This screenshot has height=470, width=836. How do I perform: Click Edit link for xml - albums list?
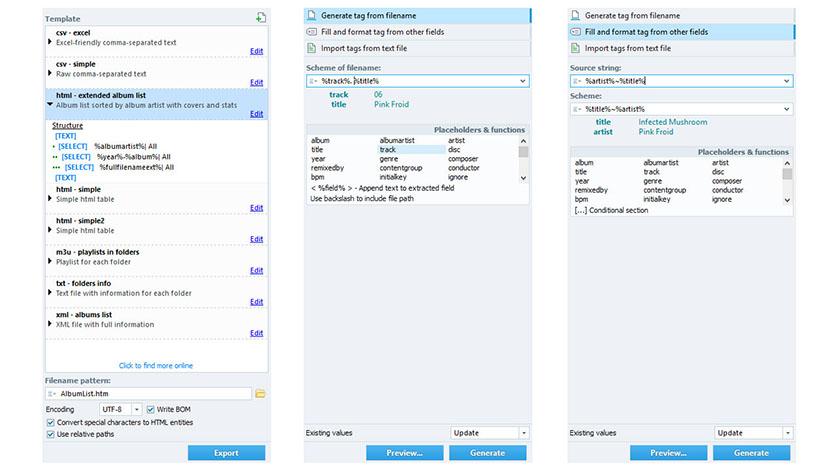(x=256, y=333)
